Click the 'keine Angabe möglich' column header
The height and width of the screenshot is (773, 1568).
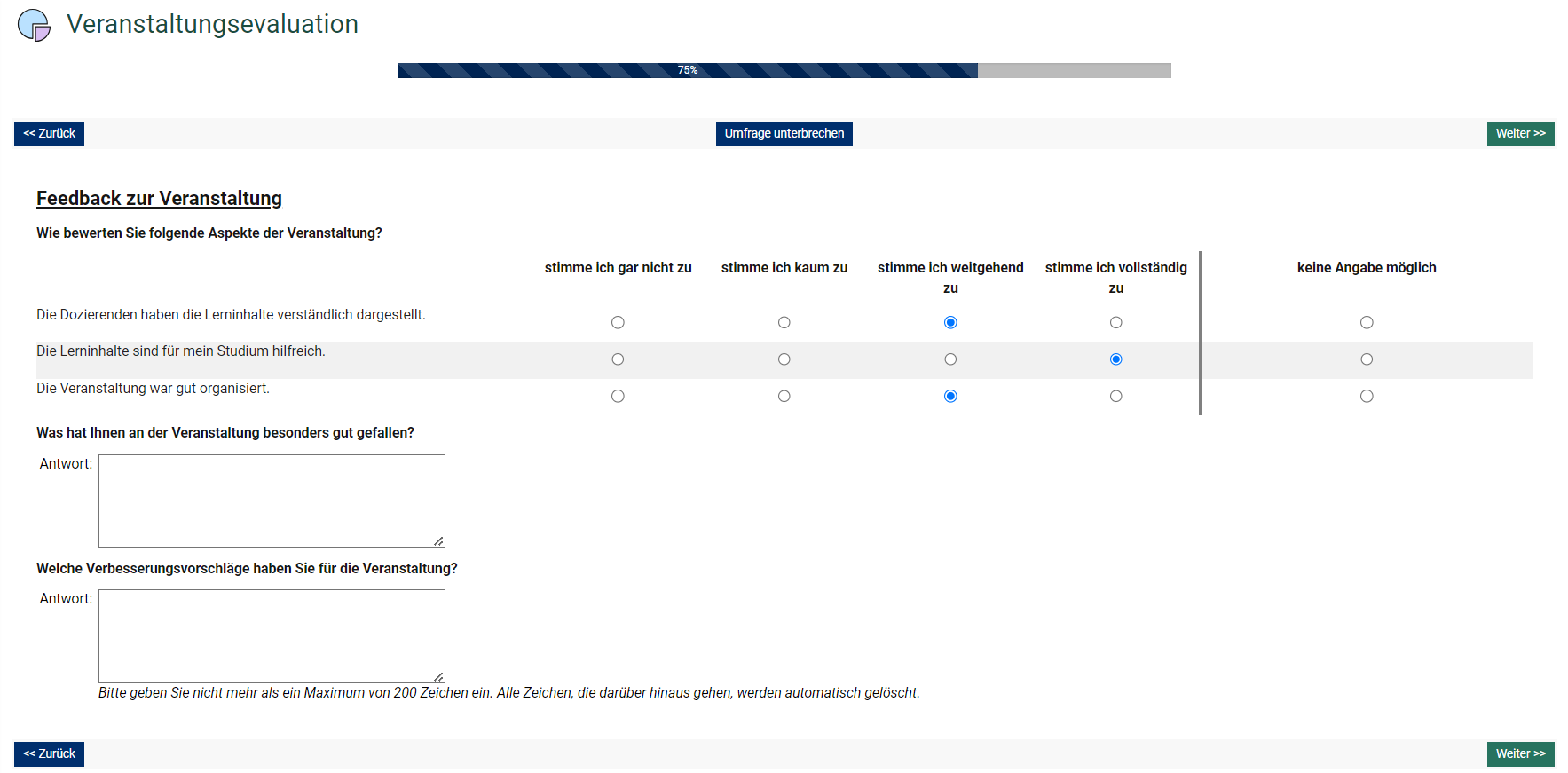pos(1367,267)
